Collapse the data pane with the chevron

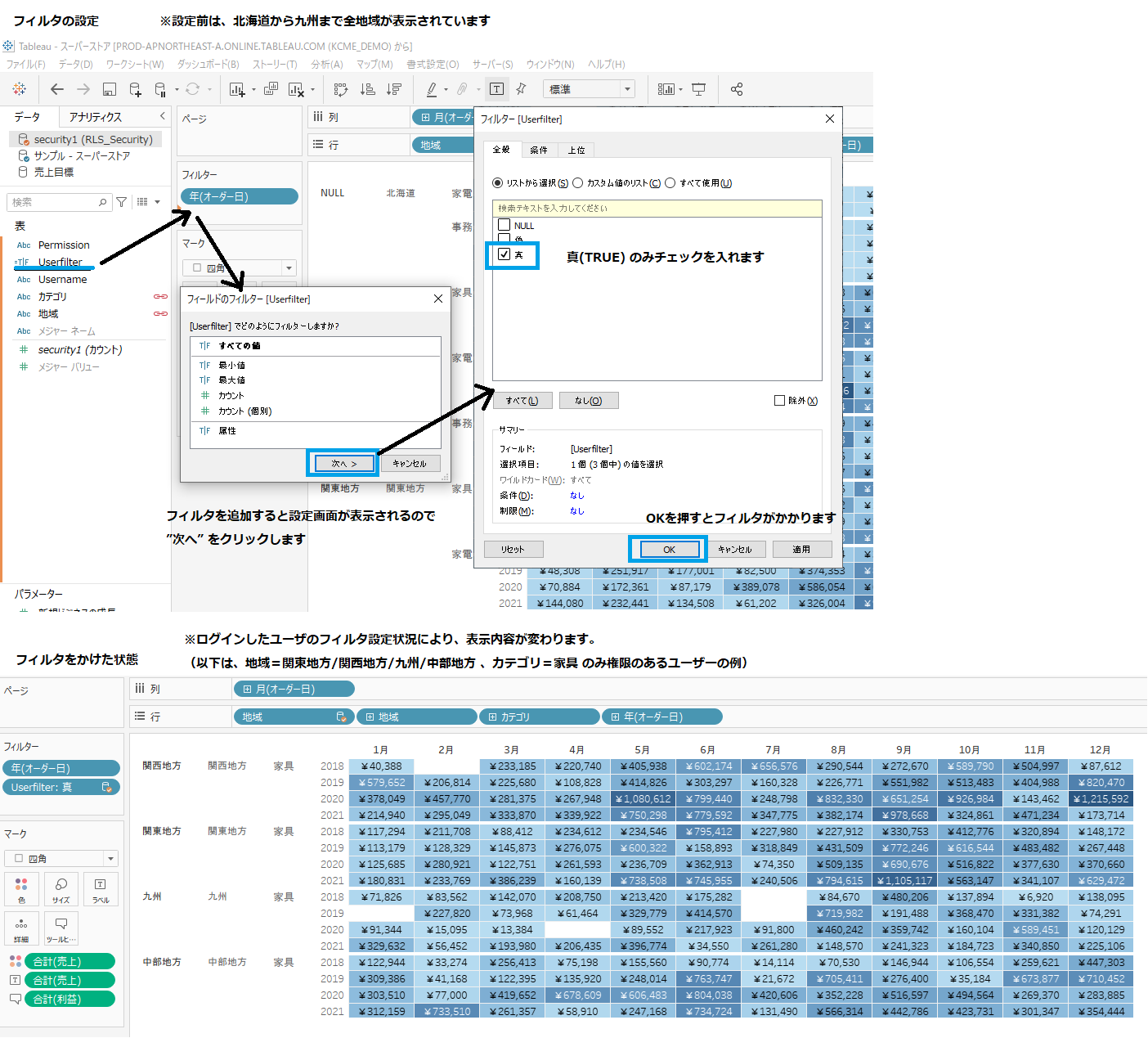(x=162, y=116)
